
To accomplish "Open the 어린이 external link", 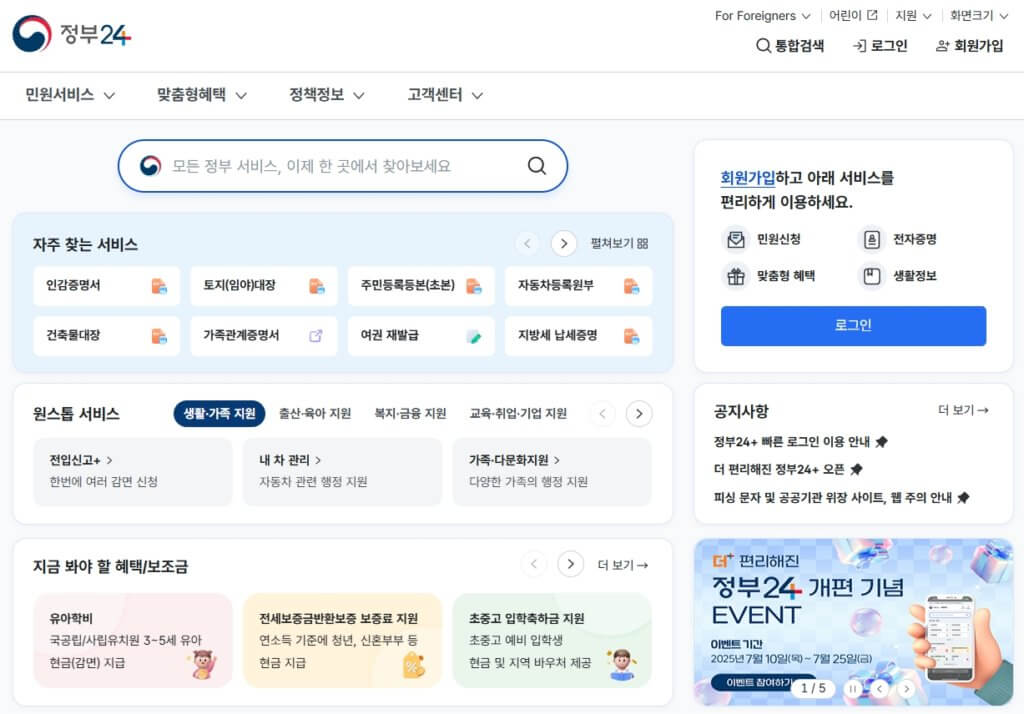I will coord(853,16).
